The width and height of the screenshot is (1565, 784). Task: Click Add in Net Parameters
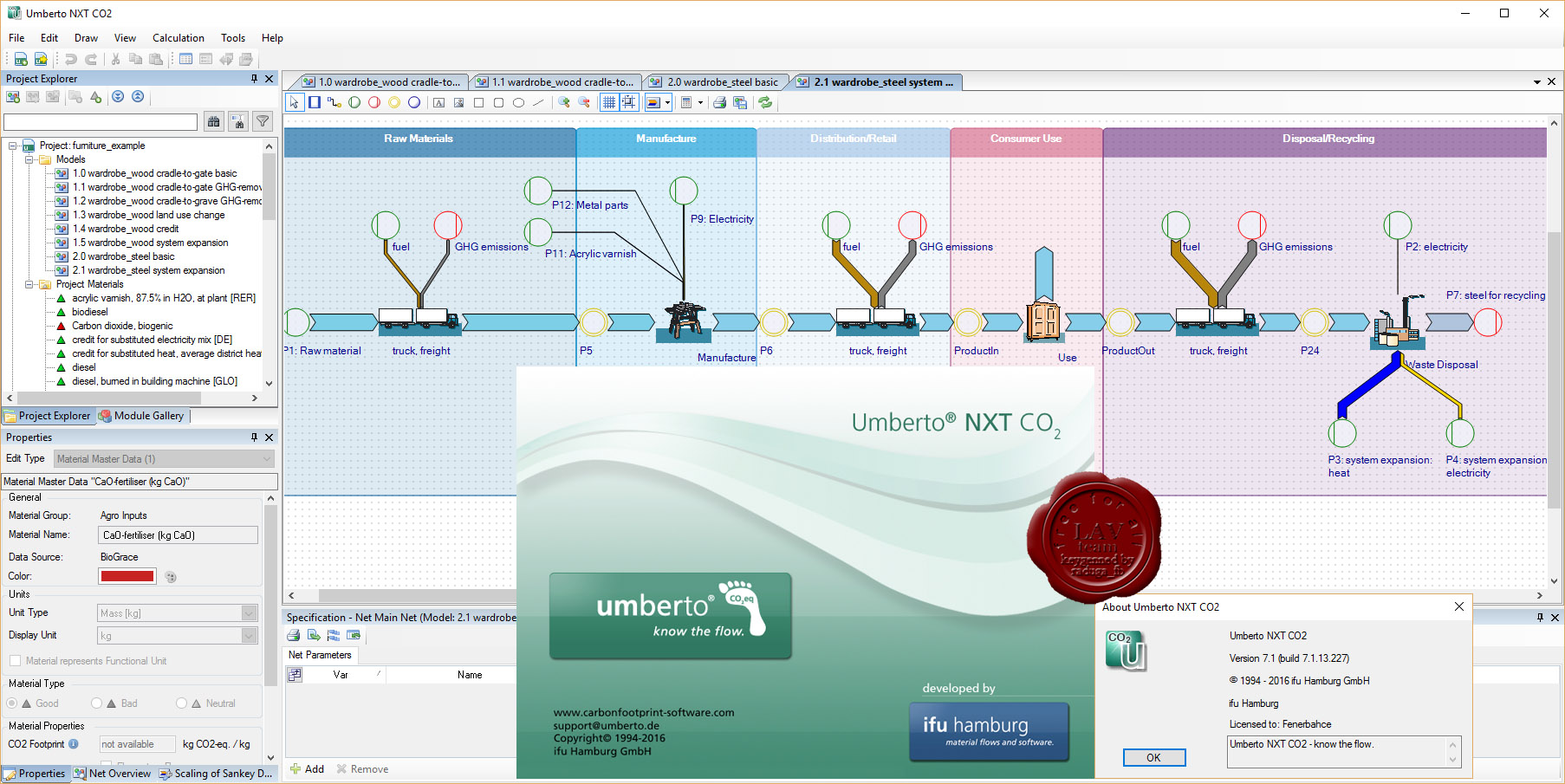point(308,769)
